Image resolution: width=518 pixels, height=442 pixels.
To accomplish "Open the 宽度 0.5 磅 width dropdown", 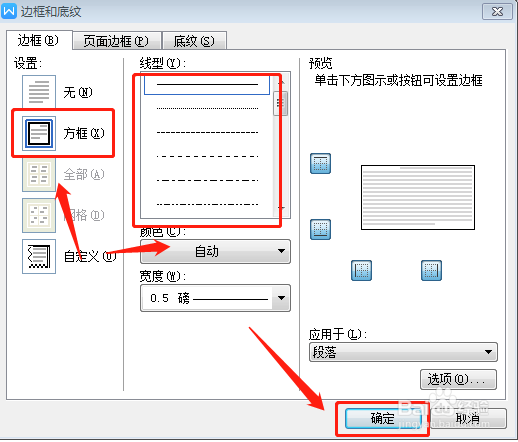I will click(x=215, y=298).
